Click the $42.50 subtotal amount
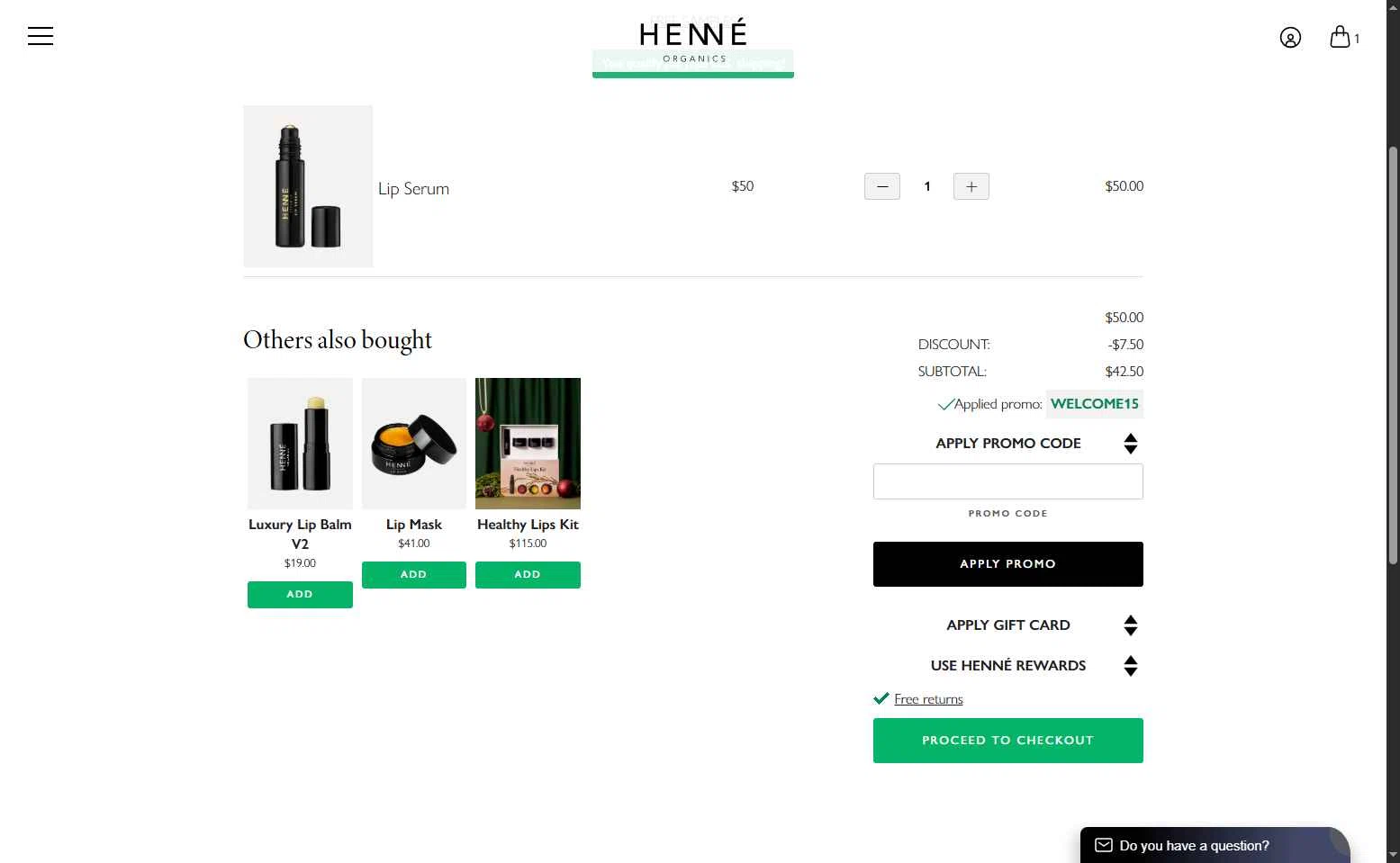This screenshot has width=1400, height=863. 1125,372
